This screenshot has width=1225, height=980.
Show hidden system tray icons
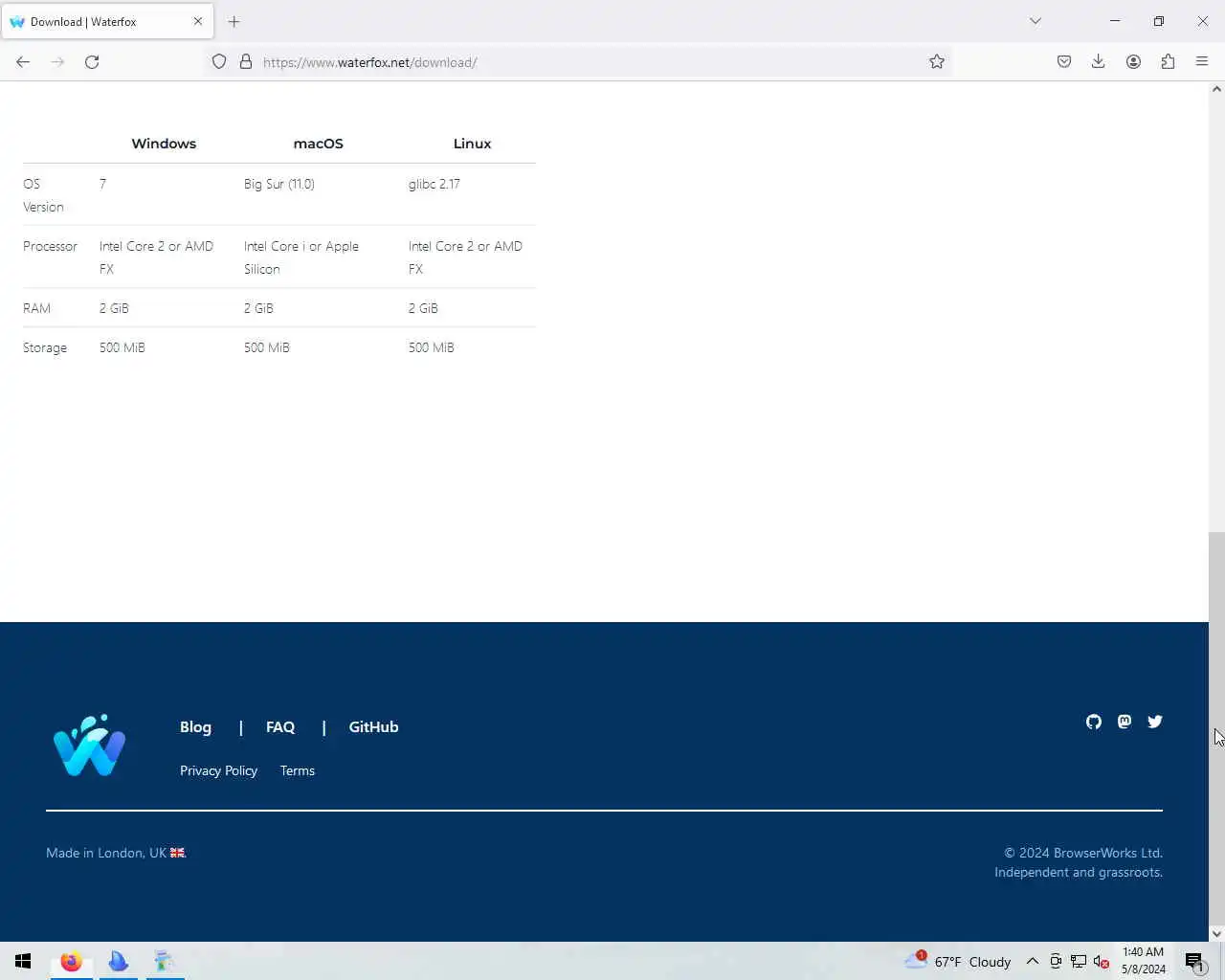pyautogui.click(x=1033, y=962)
